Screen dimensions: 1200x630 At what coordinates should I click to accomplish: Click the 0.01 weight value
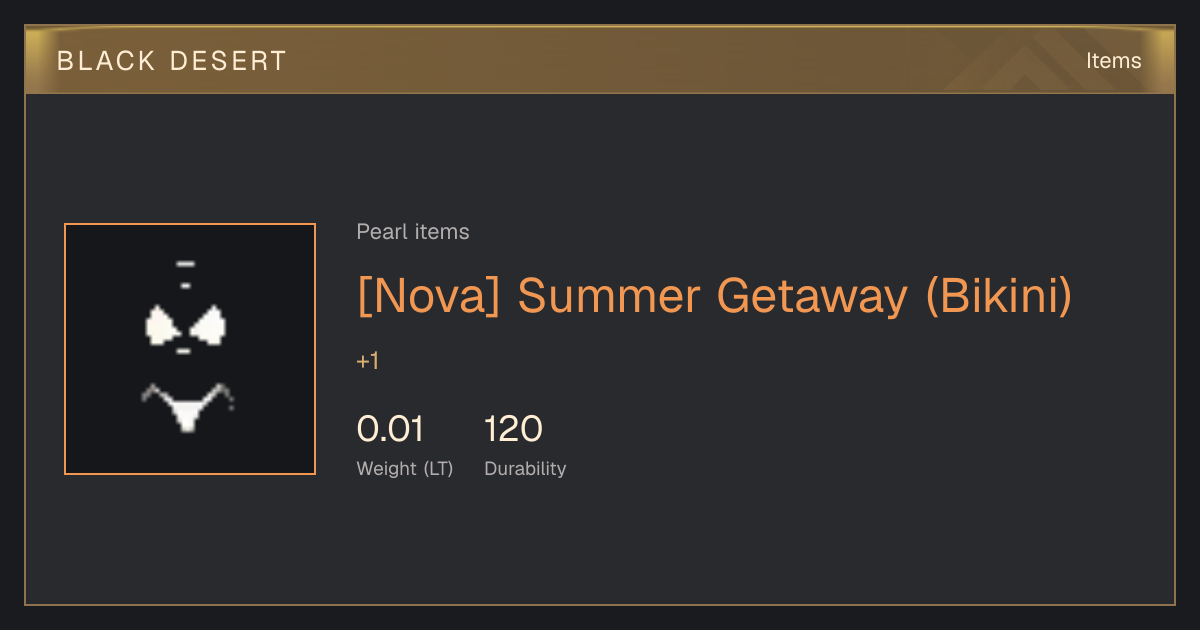pyautogui.click(x=390, y=429)
